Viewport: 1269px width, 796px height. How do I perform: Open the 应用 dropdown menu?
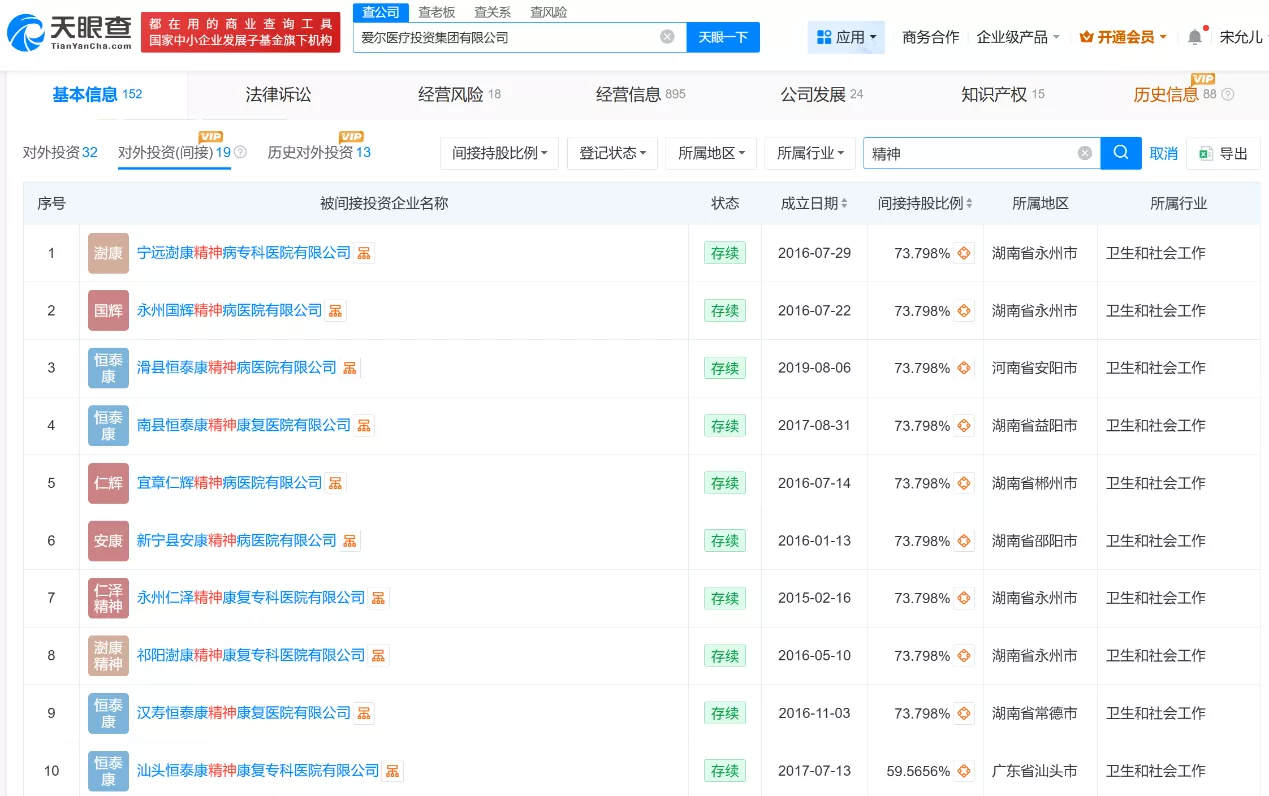point(846,37)
